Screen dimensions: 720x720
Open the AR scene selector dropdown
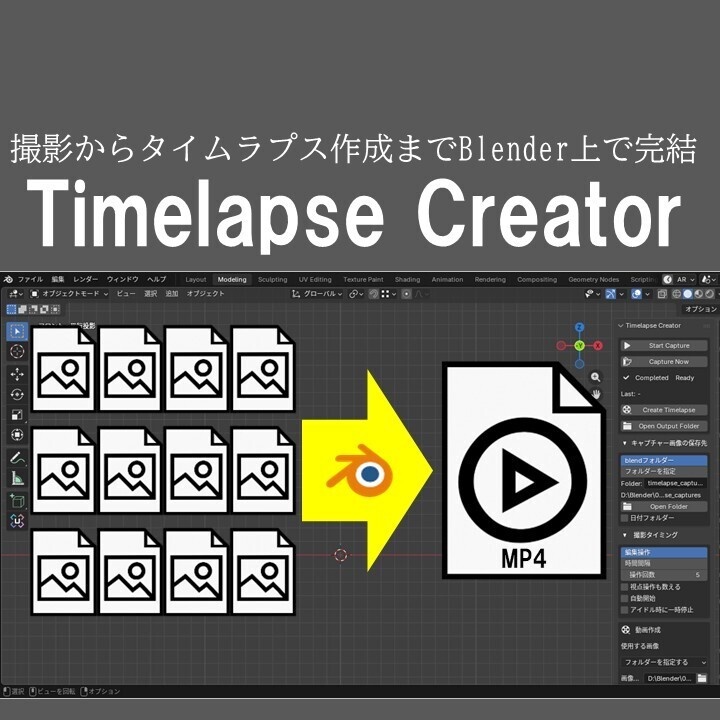pyautogui.click(x=686, y=279)
